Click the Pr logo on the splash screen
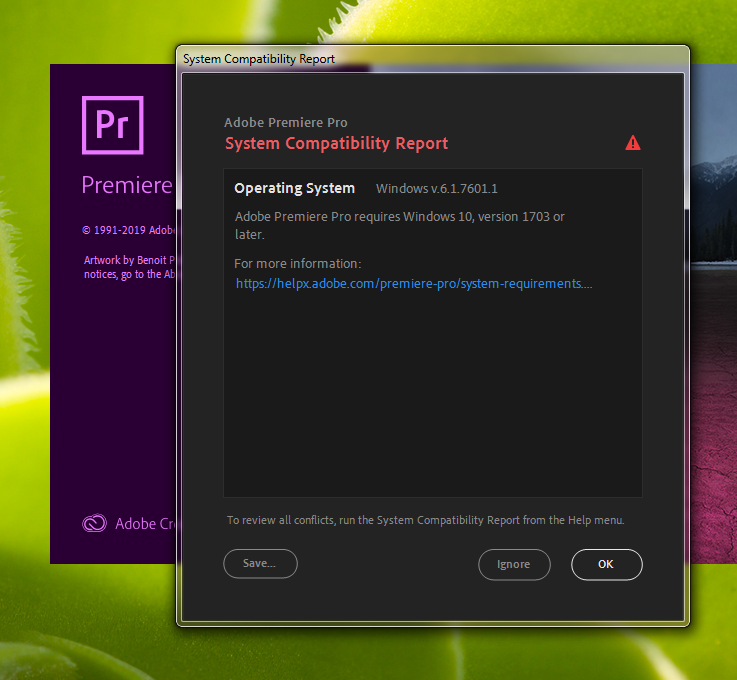This screenshot has height=680, width=737. point(113,125)
